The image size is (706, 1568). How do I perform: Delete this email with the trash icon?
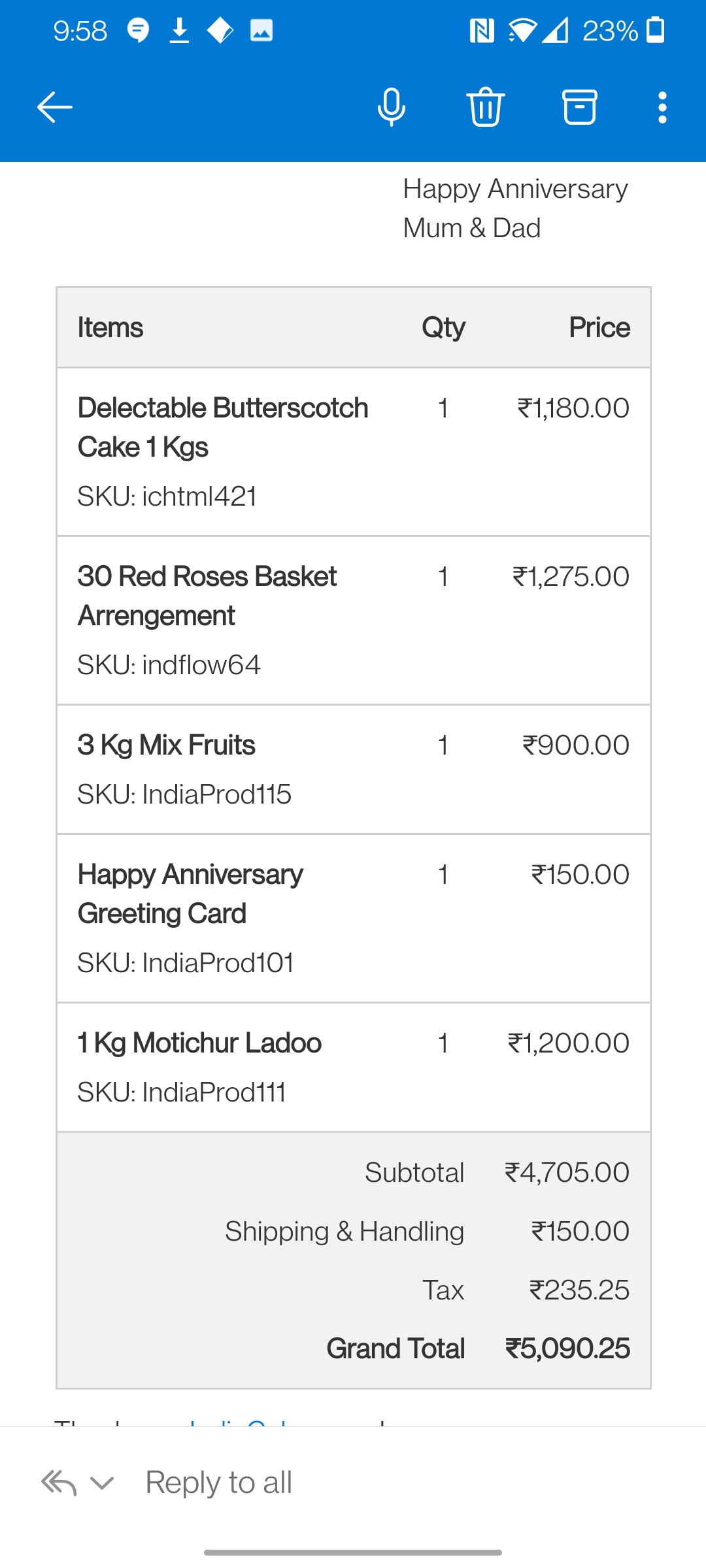tap(485, 107)
